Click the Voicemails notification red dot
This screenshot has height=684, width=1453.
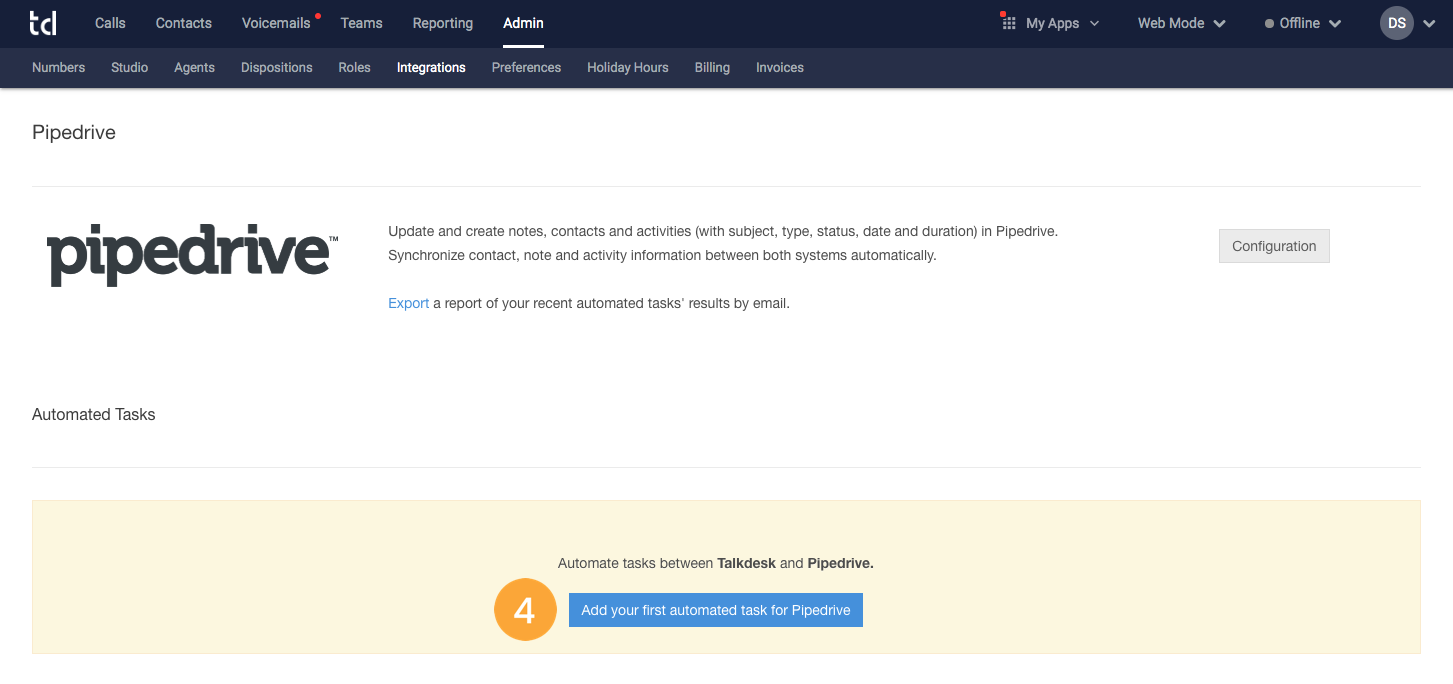(318, 14)
